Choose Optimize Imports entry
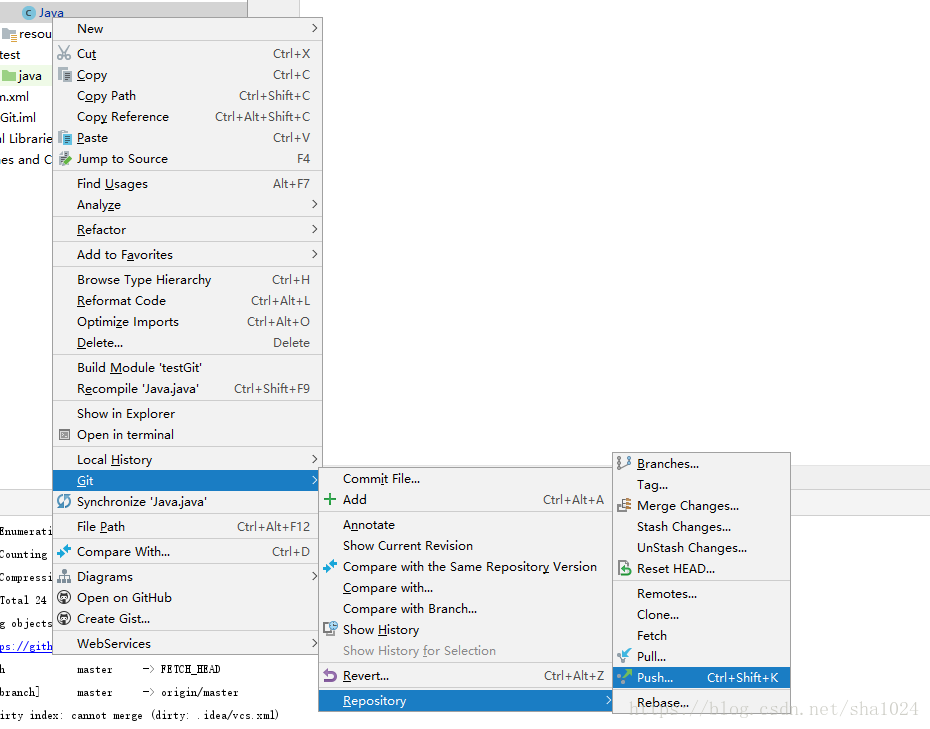The width and height of the screenshot is (930, 729). (187, 321)
